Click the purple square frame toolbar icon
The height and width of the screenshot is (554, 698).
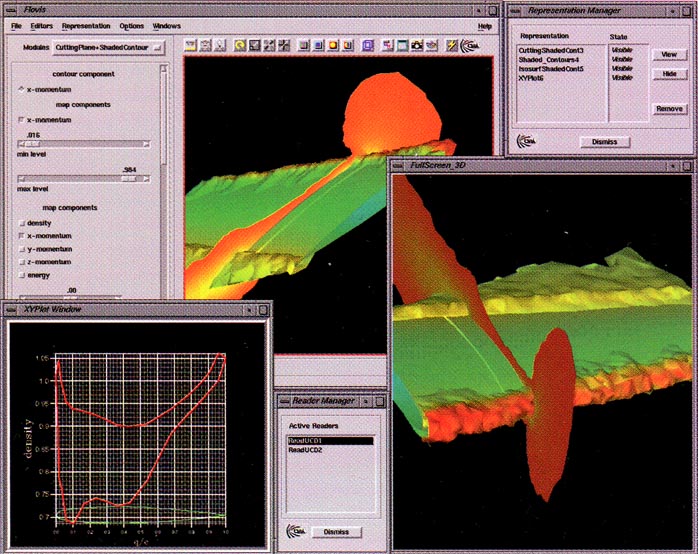368,45
